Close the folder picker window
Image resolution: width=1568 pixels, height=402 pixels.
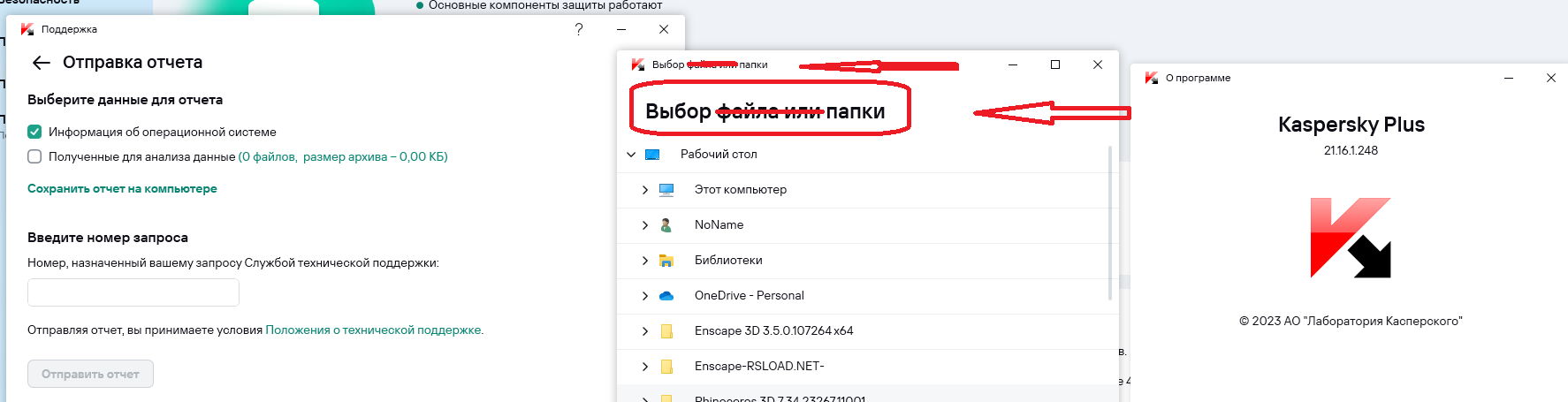1098,64
